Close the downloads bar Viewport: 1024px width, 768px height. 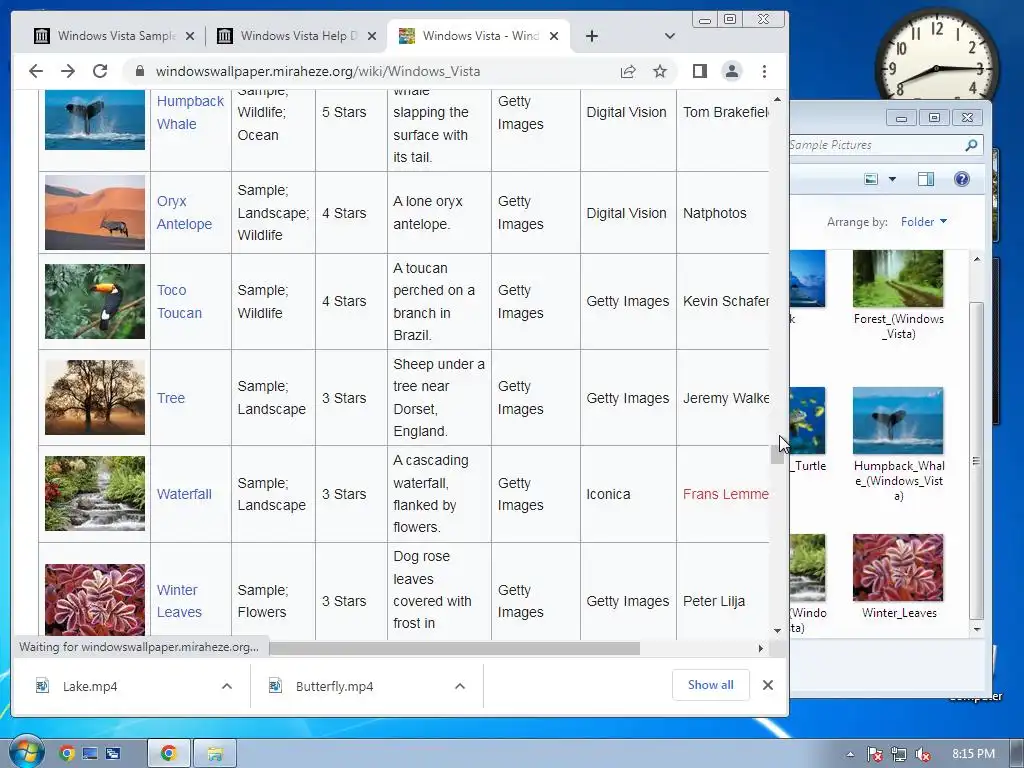tap(768, 685)
